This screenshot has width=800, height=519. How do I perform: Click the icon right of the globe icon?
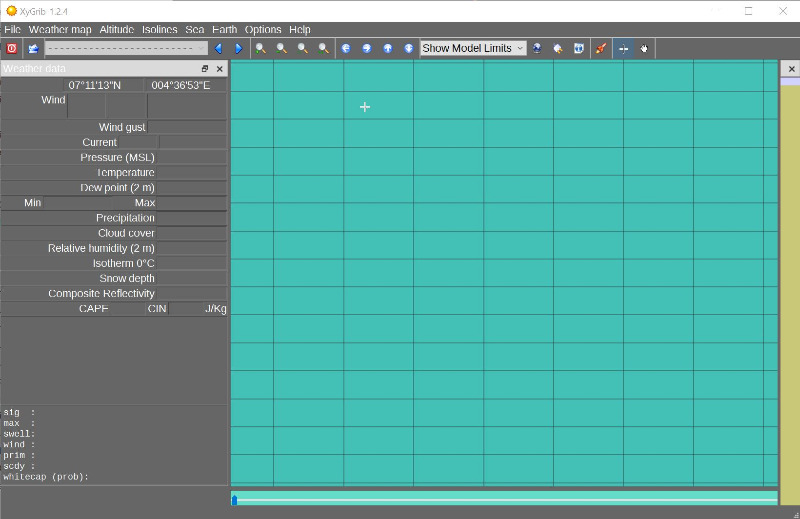(x=558, y=48)
